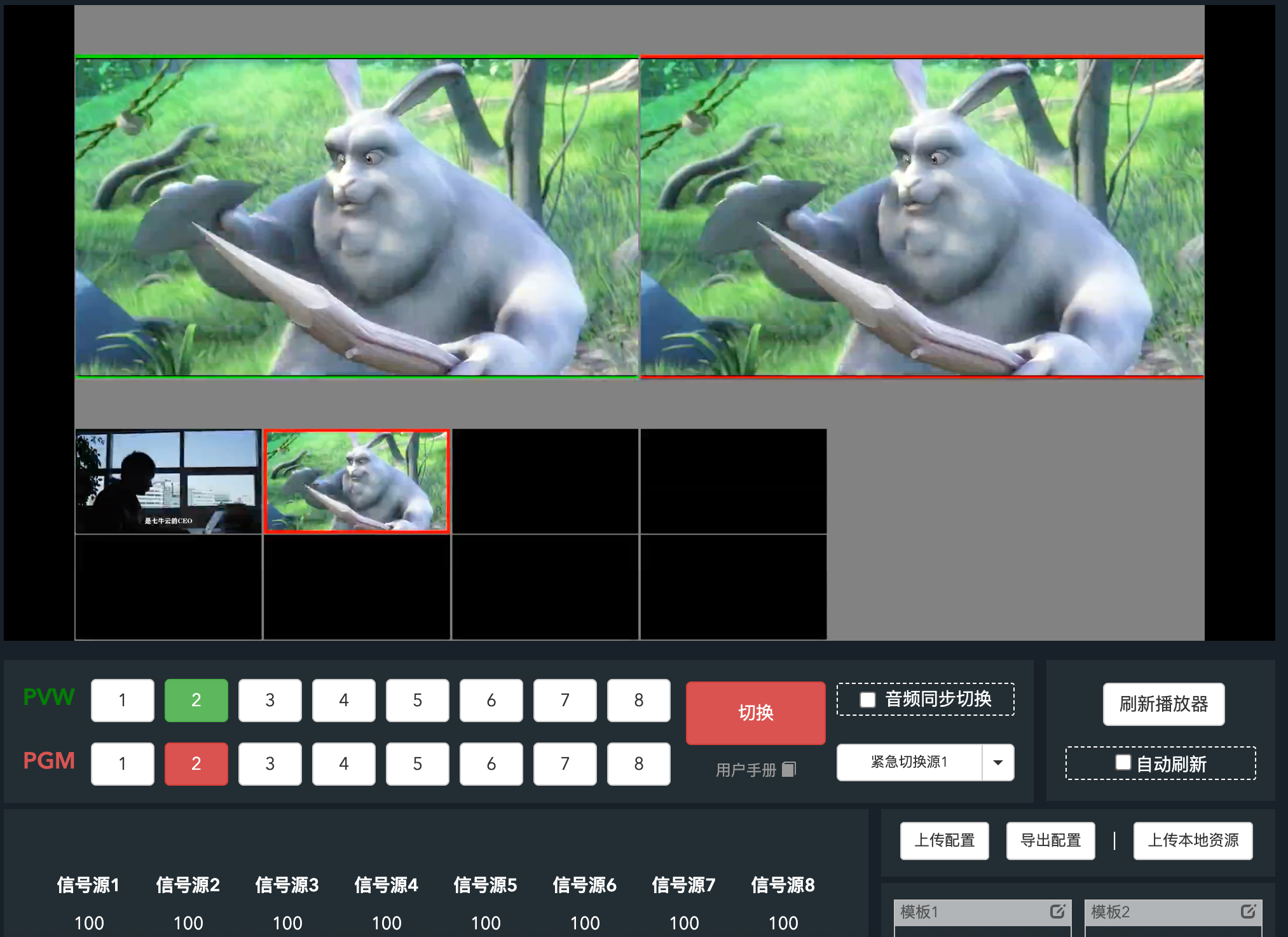Screen dimensions: 1288x937
Task: Expand the 紧急切换源1 dropdown arrow
Action: 998,762
